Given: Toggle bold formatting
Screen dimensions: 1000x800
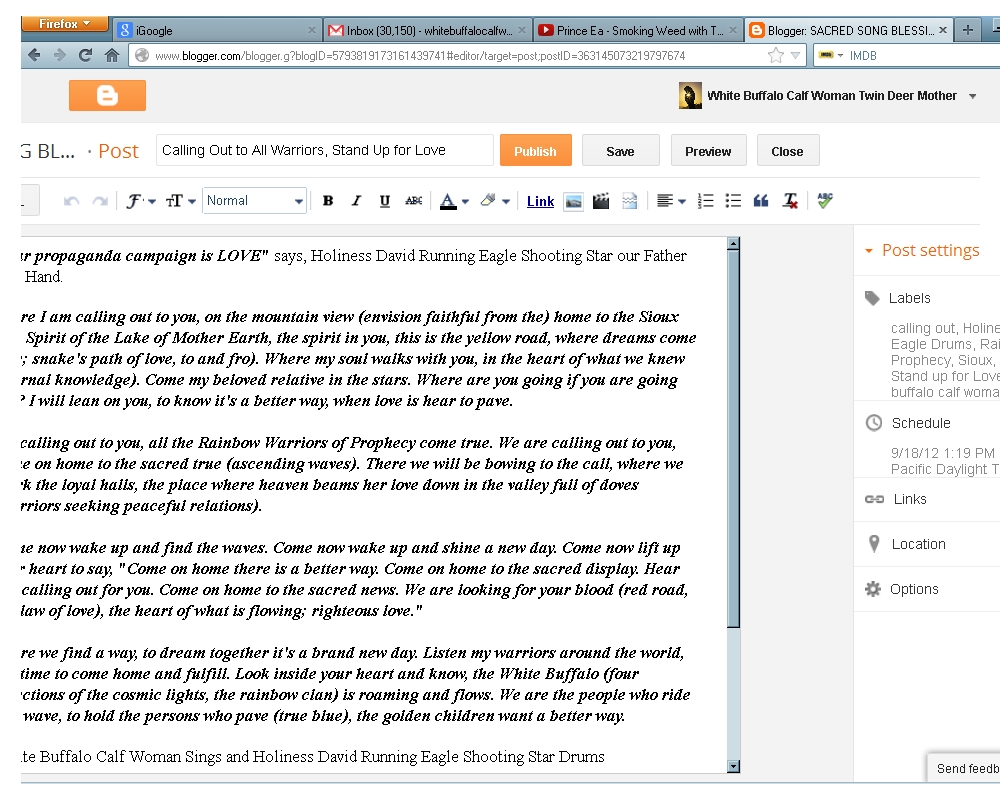Looking at the screenshot, I should click(328, 201).
